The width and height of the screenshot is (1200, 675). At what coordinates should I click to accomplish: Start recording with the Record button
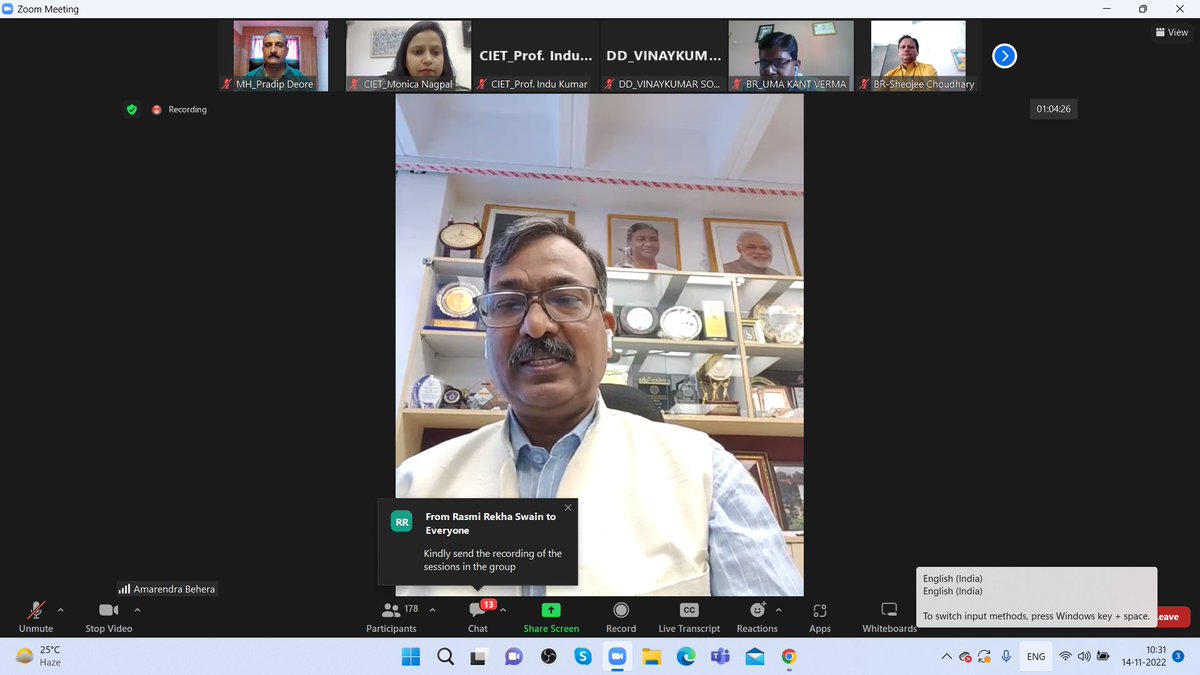[x=621, y=616]
